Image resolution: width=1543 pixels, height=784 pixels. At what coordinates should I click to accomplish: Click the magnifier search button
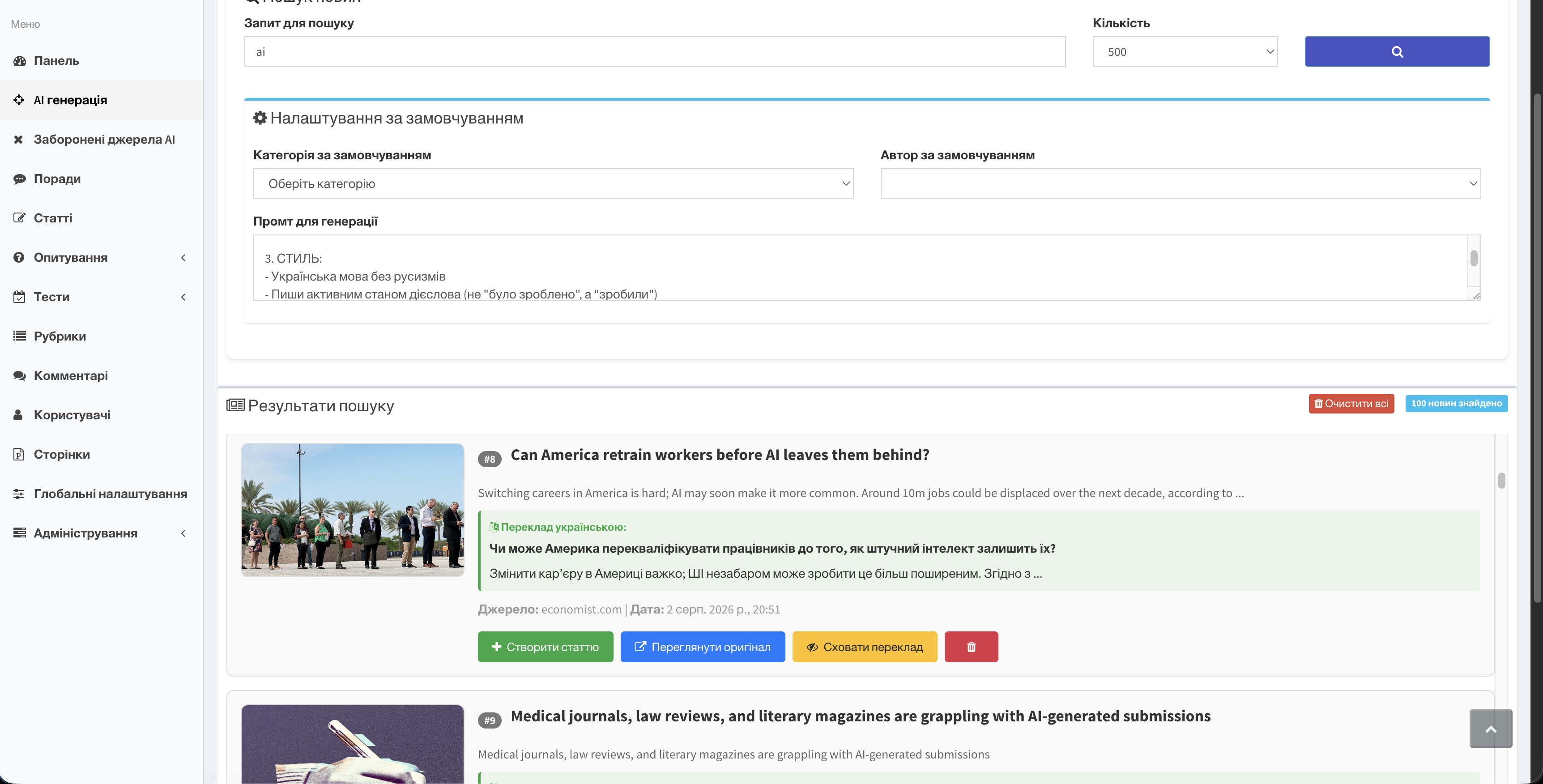click(x=1397, y=51)
